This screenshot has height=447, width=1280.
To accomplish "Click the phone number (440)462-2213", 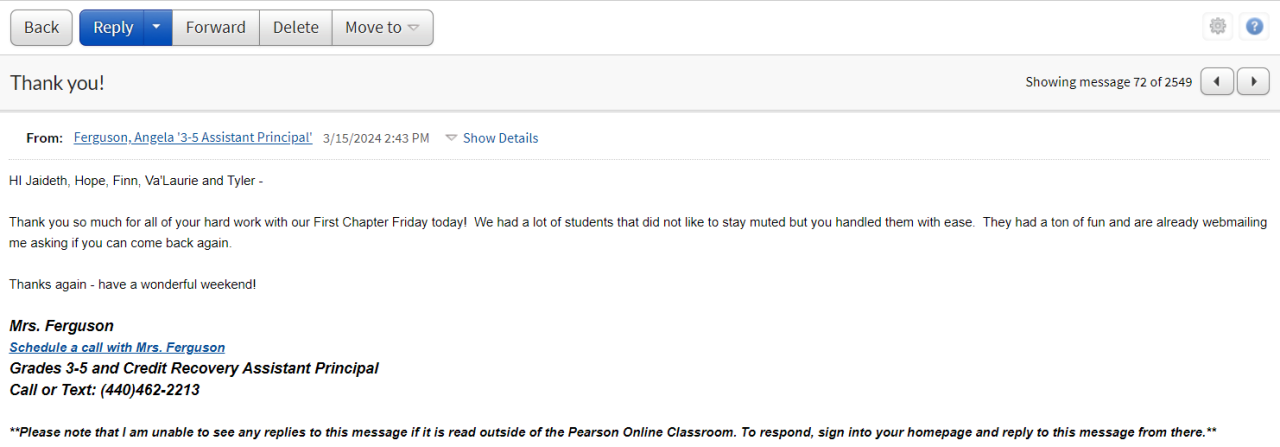I will point(150,390).
